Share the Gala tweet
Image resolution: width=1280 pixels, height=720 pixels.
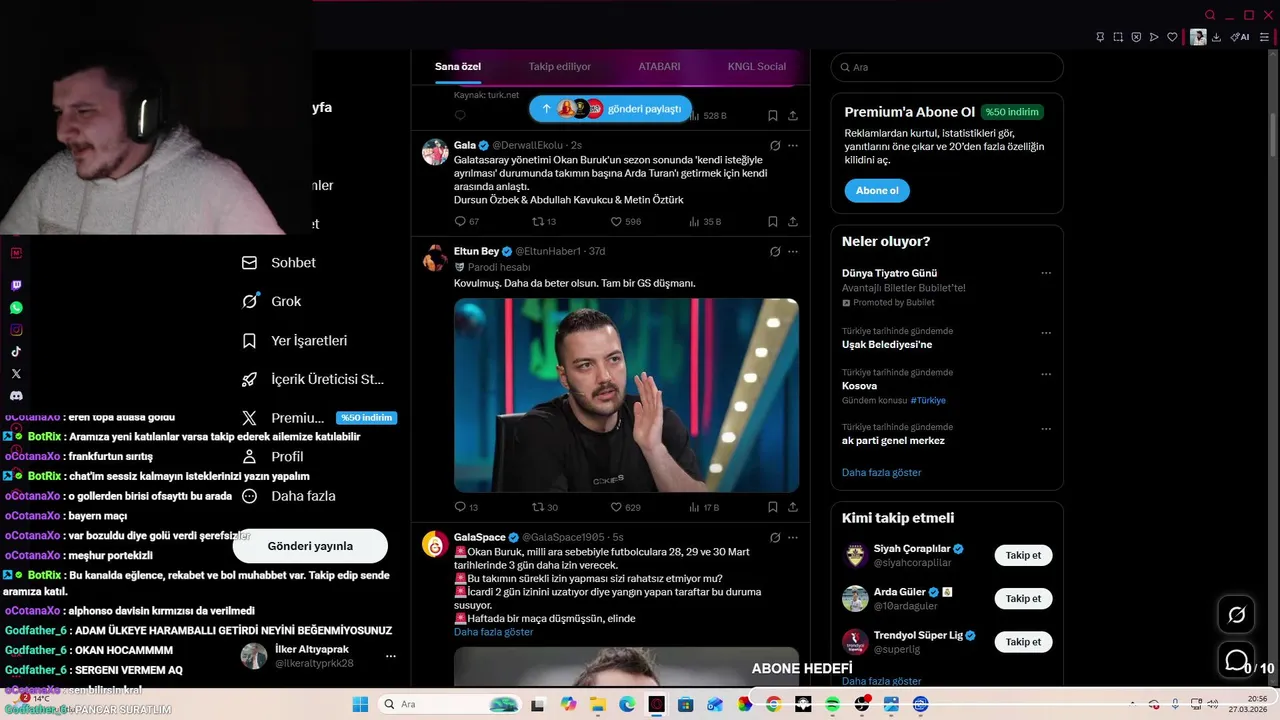click(x=793, y=222)
